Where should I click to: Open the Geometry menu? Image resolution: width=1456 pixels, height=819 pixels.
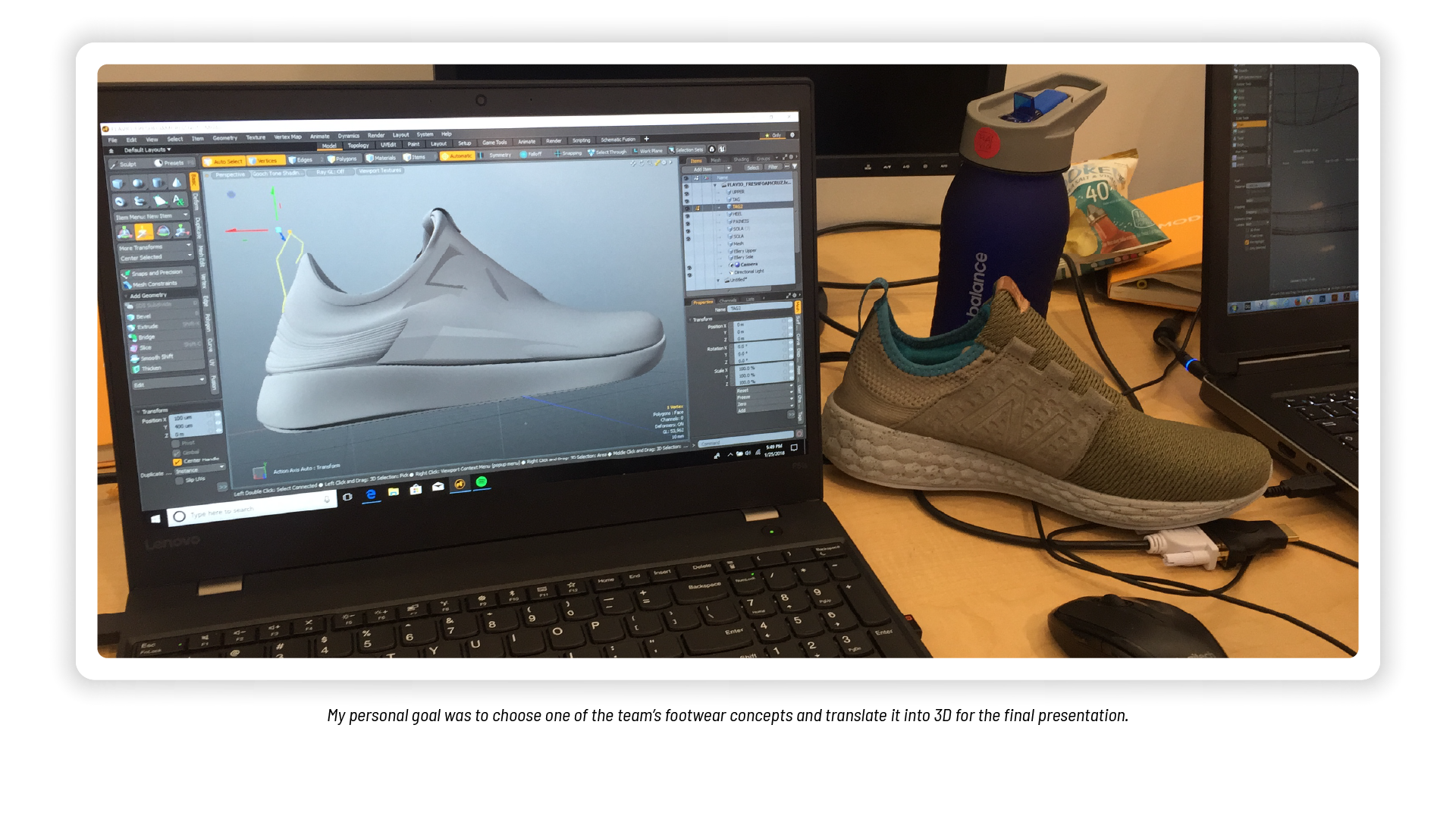tap(224, 138)
